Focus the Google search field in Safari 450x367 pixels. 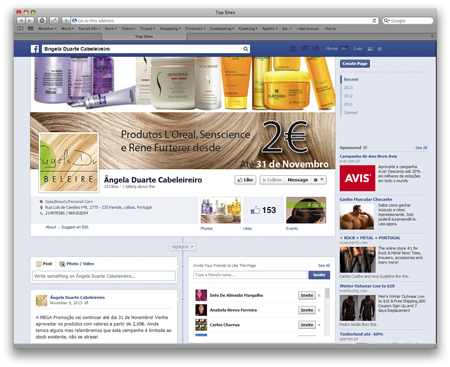point(407,21)
